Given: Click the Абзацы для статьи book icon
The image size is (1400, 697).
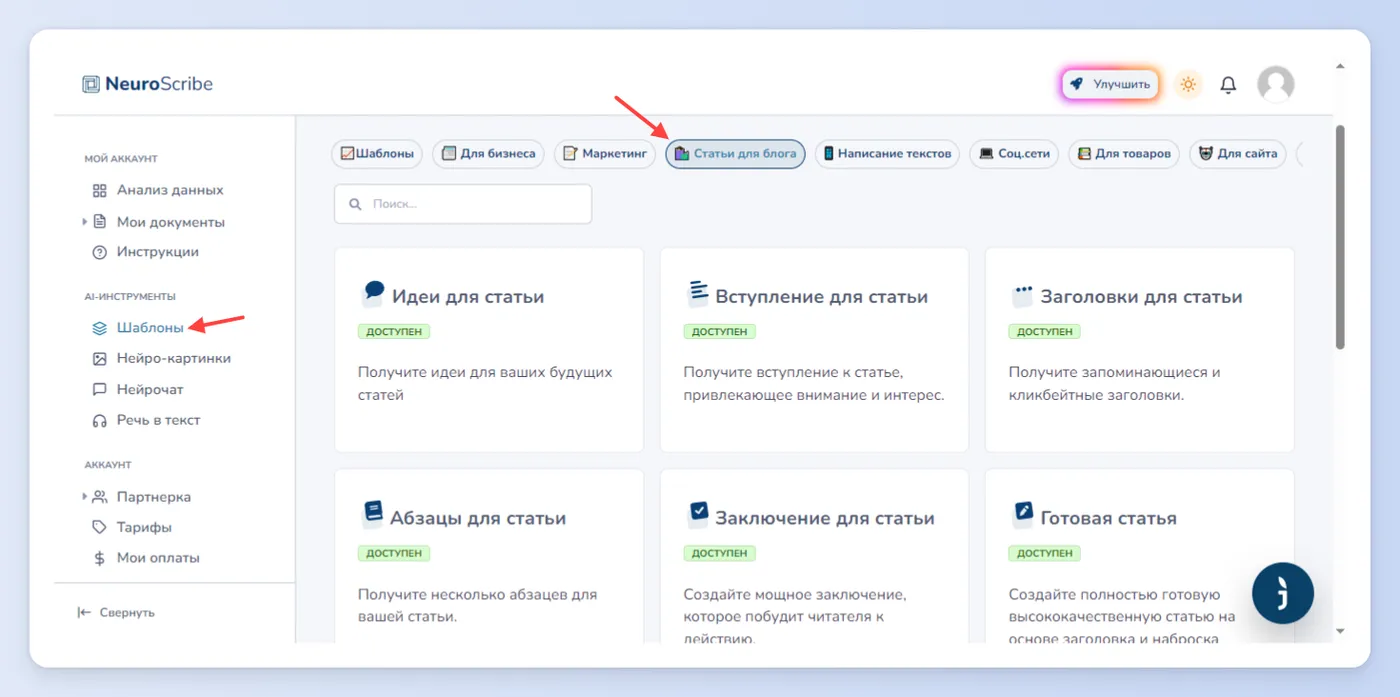Looking at the screenshot, I should pyautogui.click(x=373, y=515).
